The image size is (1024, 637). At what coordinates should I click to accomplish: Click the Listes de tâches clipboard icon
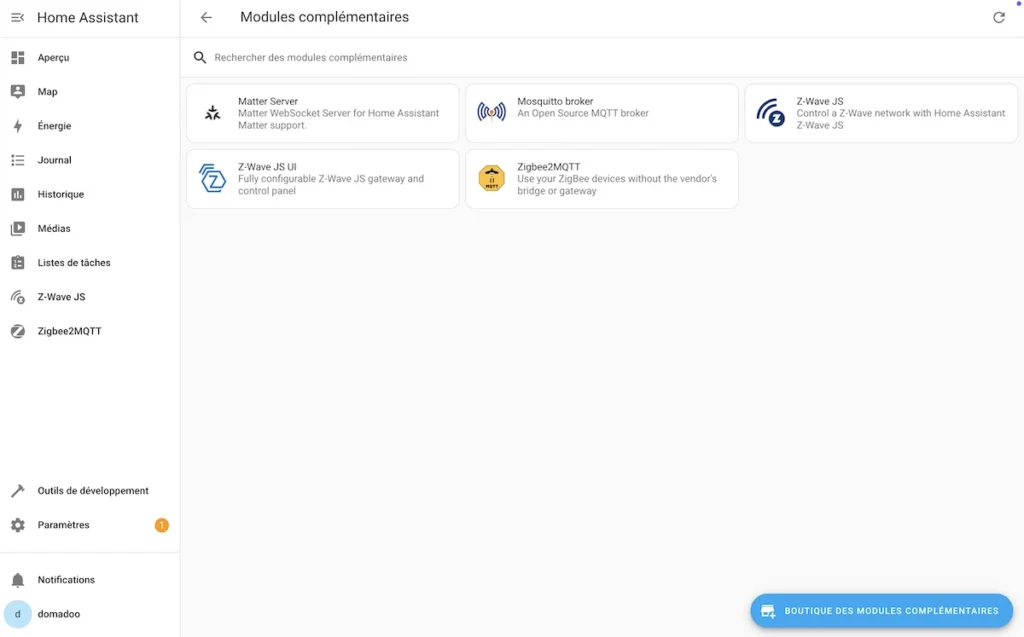point(18,263)
